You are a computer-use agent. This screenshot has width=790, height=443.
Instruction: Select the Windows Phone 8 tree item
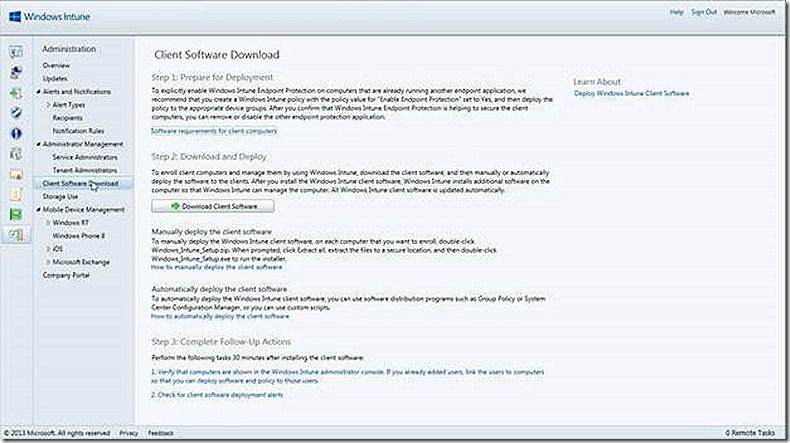pos(79,236)
